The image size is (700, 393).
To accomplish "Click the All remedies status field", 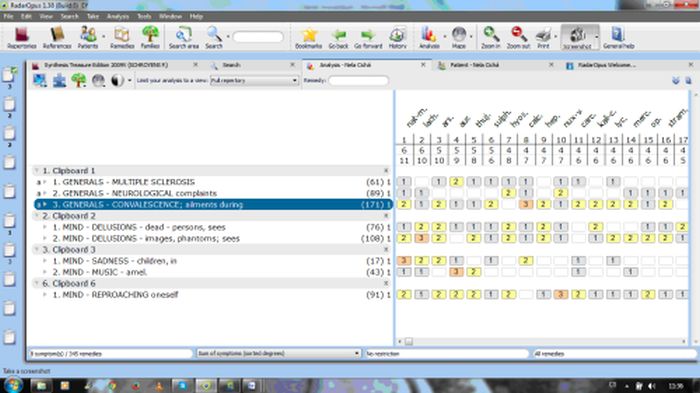I will (614, 353).
